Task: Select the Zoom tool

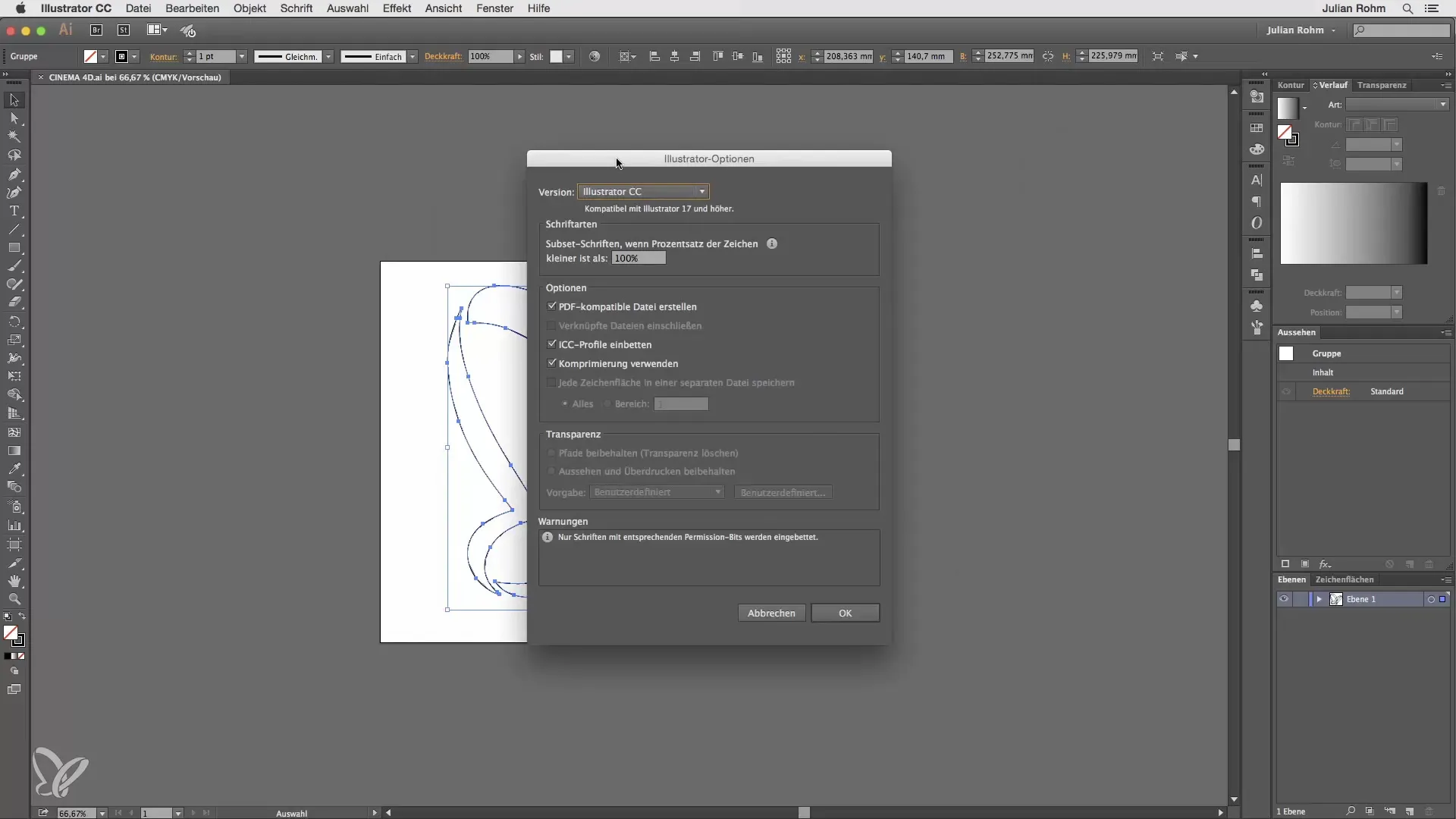Action: tap(14, 599)
